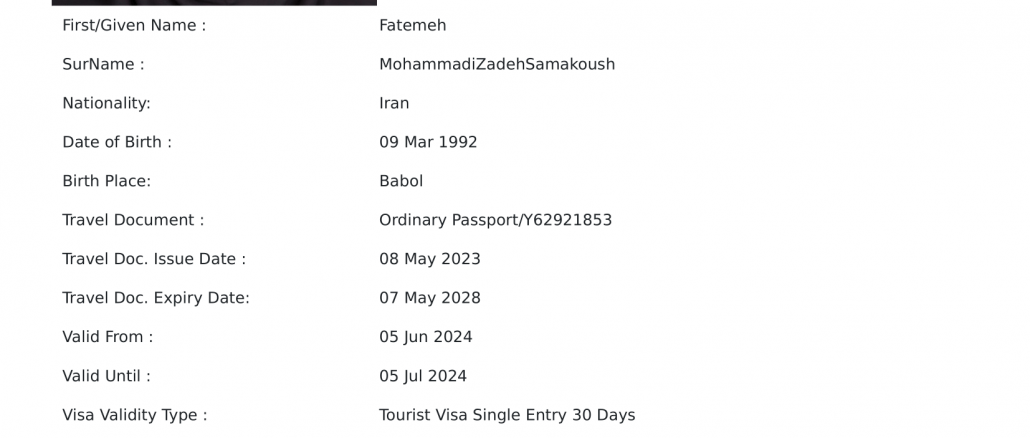Select Tourist Visa Single Entry 30 Days text

coord(507,415)
